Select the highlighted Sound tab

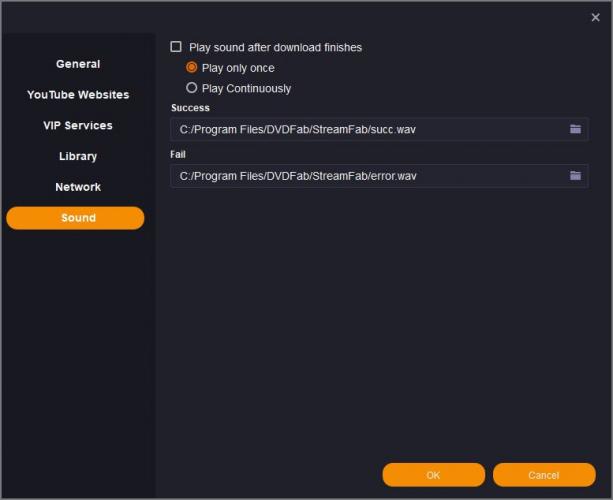76,218
